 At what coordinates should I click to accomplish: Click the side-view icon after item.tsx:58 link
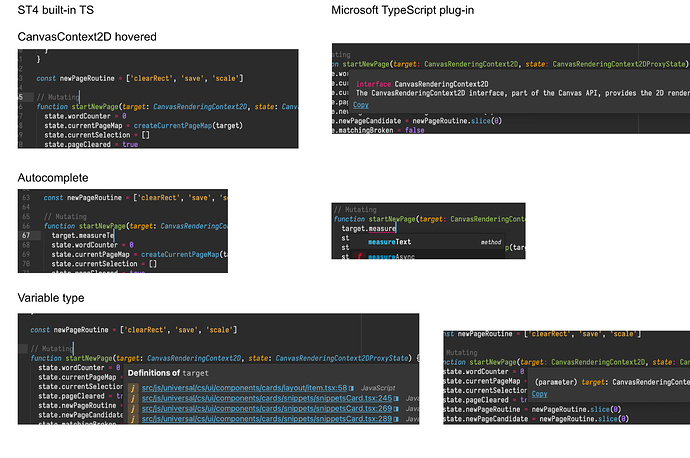tap(351, 388)
